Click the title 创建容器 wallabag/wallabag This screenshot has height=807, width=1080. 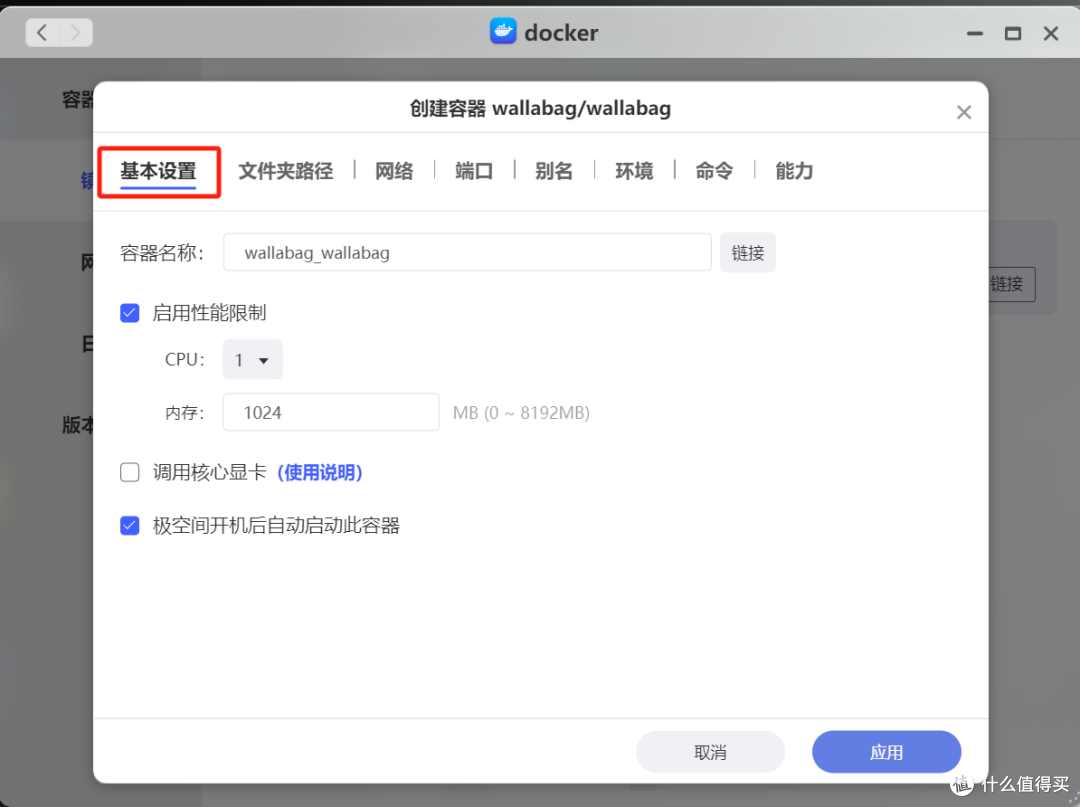point(540,109)
